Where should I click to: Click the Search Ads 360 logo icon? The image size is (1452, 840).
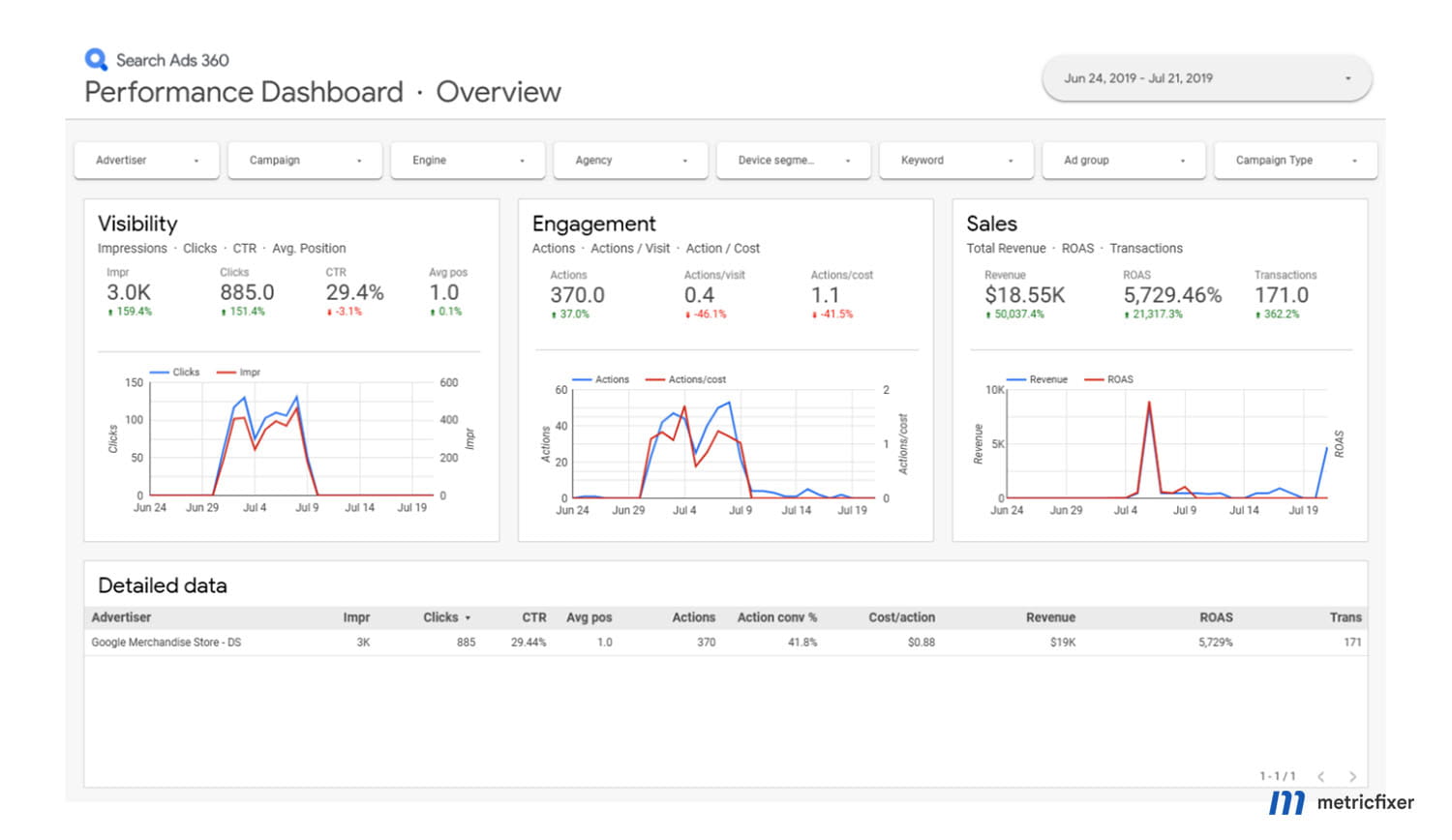coord(96,60)
